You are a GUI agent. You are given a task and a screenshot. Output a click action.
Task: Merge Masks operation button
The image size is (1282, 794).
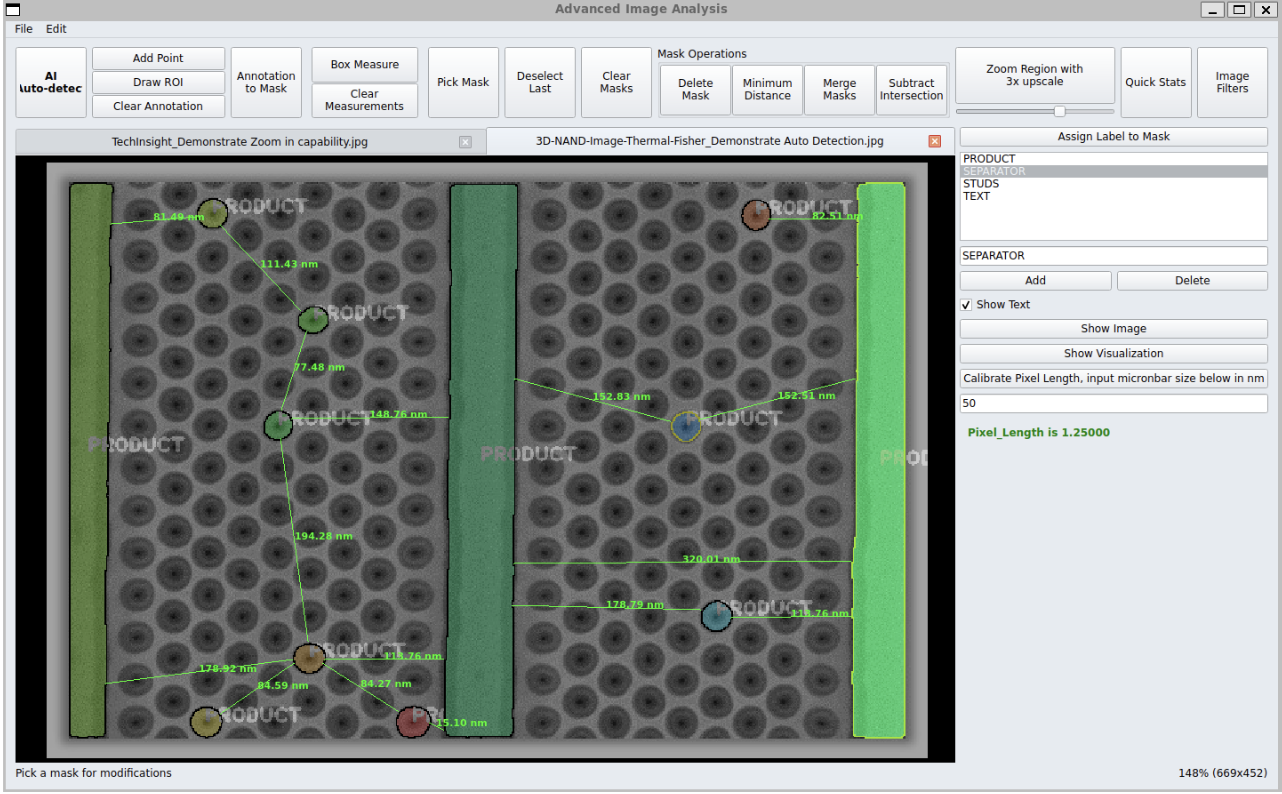click(x=840, y=90)
